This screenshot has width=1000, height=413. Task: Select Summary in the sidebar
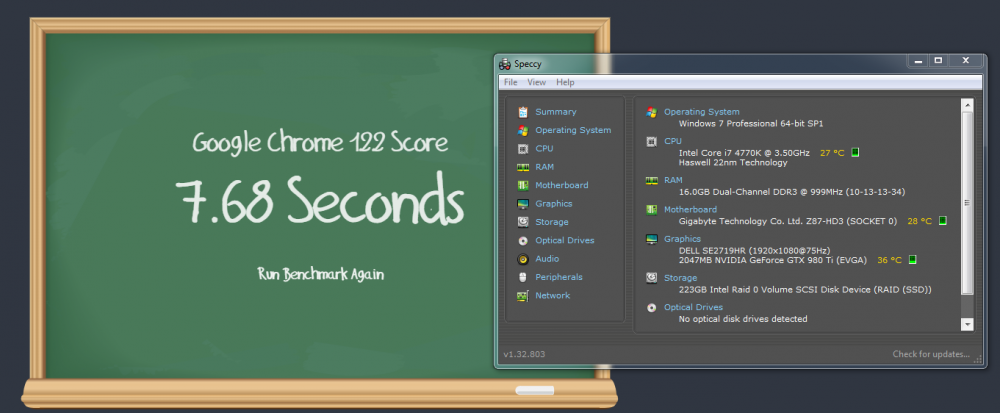coord(555,112)
